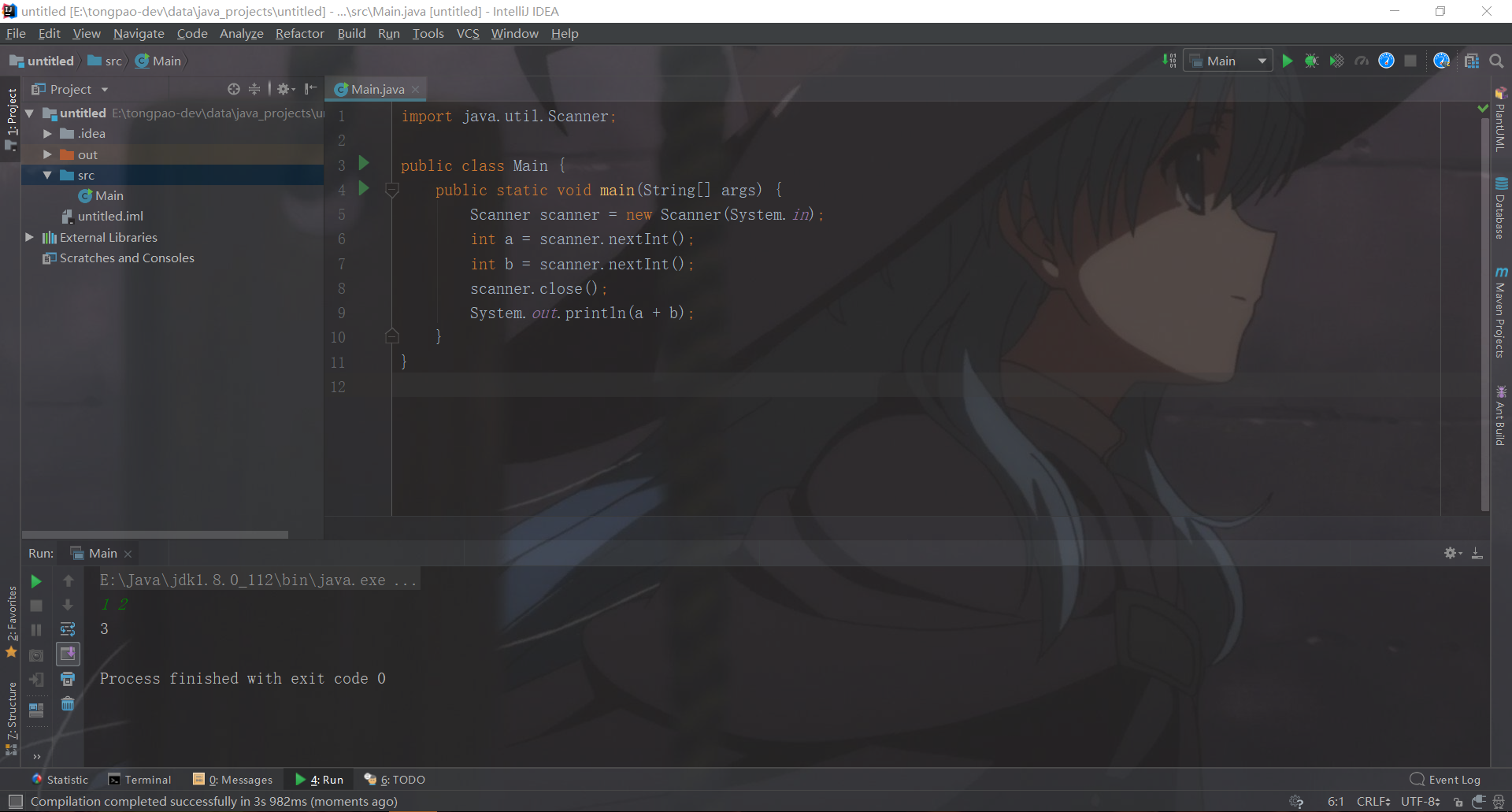Open the Terminal tool window button

click(139, 780)
